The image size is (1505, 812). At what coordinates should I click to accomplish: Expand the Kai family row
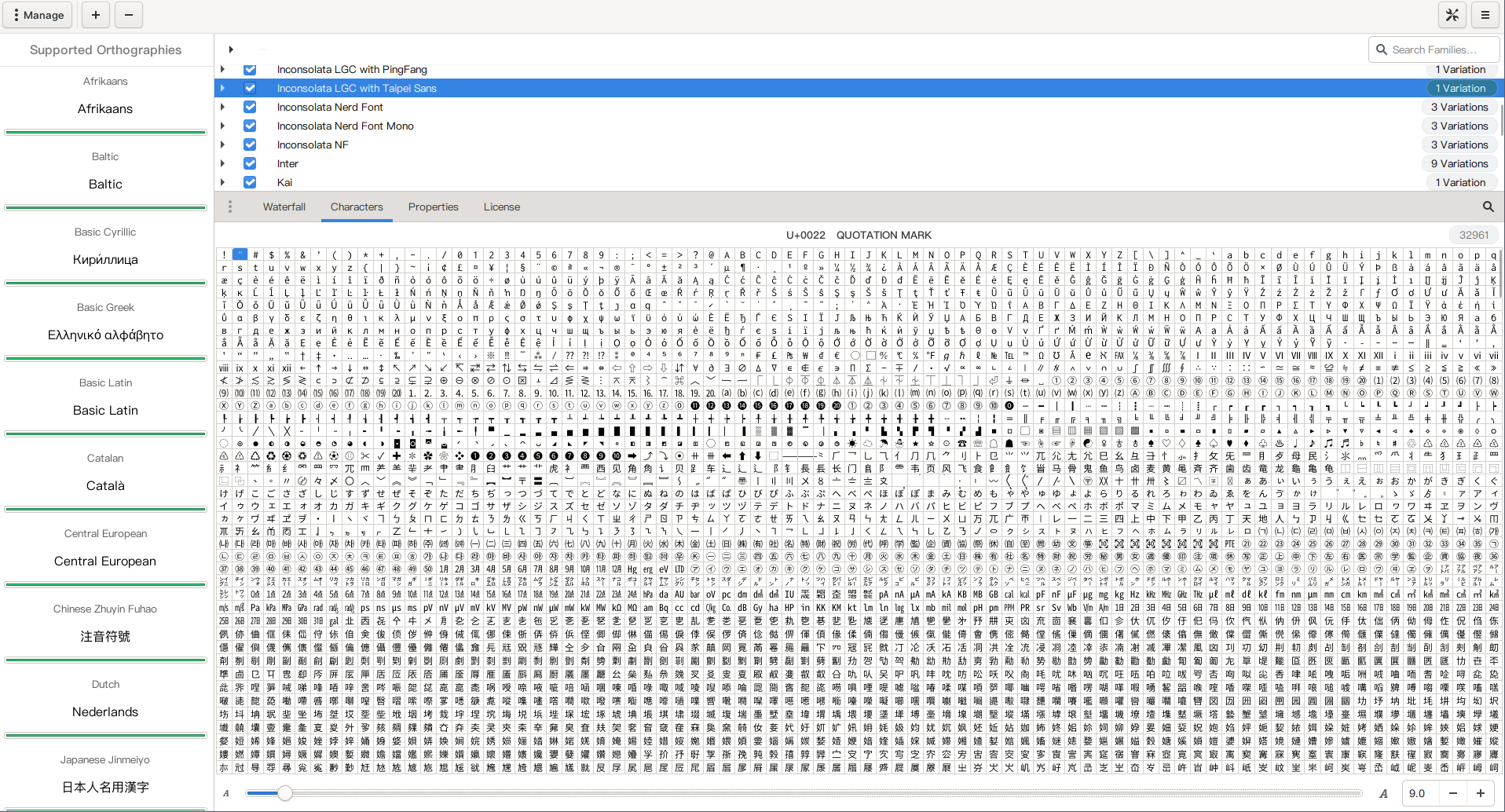click(223, 182)
